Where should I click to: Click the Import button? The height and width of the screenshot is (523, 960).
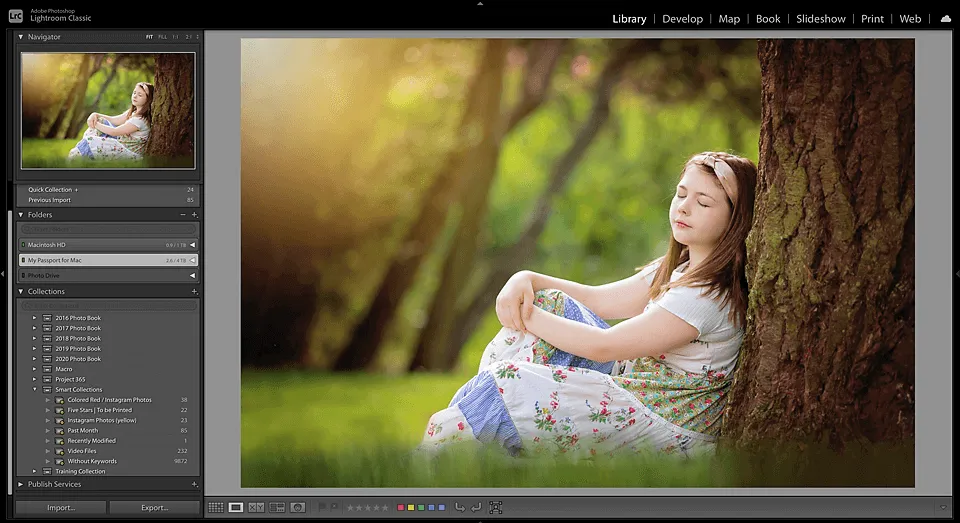(x=61, y=508)
